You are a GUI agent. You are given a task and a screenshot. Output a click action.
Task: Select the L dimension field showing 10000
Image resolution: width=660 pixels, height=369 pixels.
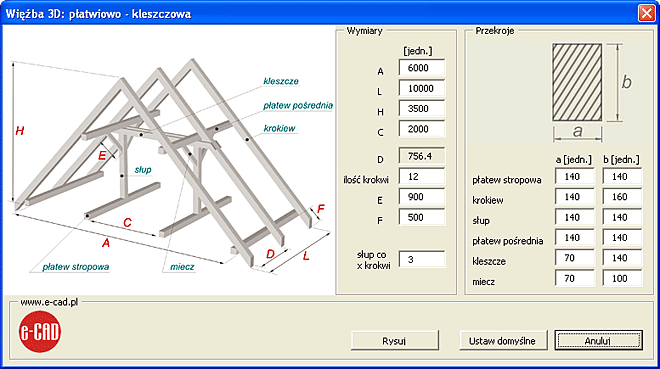point(421,88)
